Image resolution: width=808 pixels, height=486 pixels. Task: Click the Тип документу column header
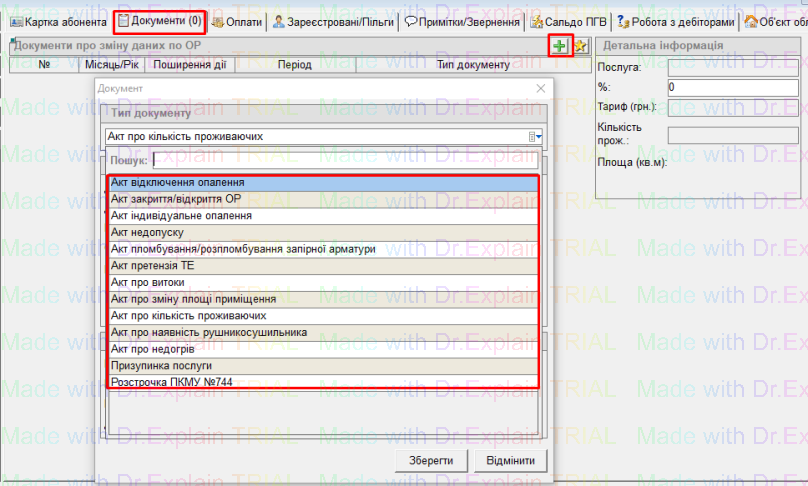tap(473, 64)
